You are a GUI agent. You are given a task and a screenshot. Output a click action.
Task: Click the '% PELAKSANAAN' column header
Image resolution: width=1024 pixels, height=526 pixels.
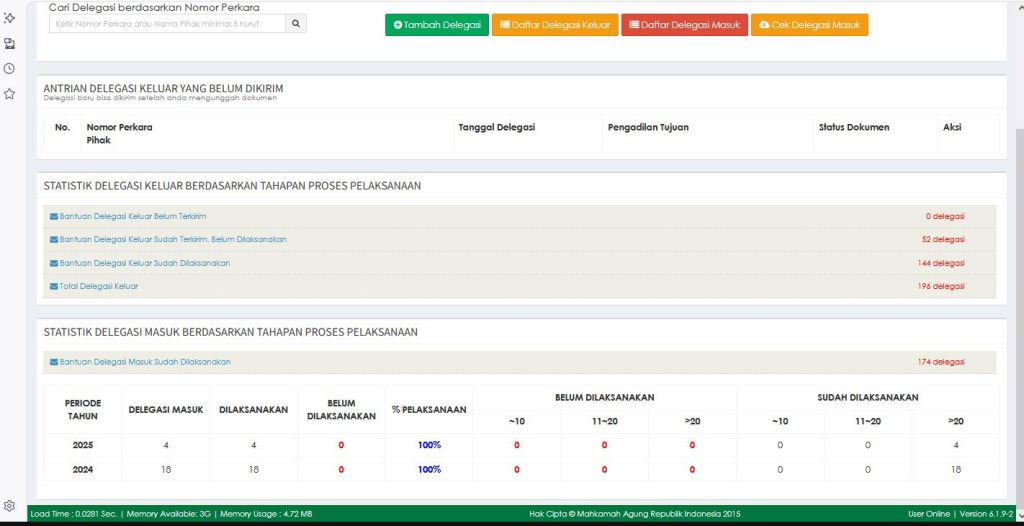coord(429,410)
